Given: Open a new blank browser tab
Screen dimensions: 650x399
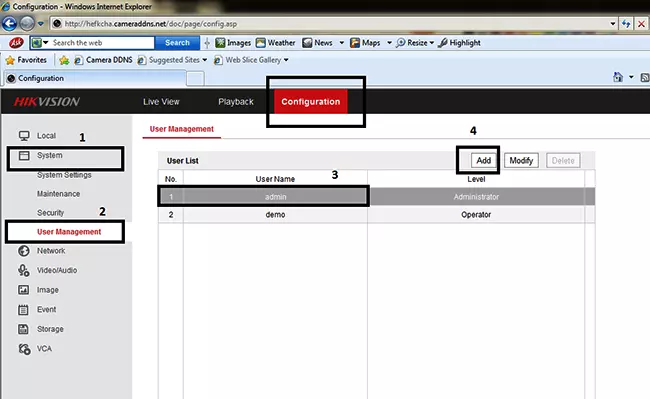Looking at the screenshot, I should pos(195,78).
